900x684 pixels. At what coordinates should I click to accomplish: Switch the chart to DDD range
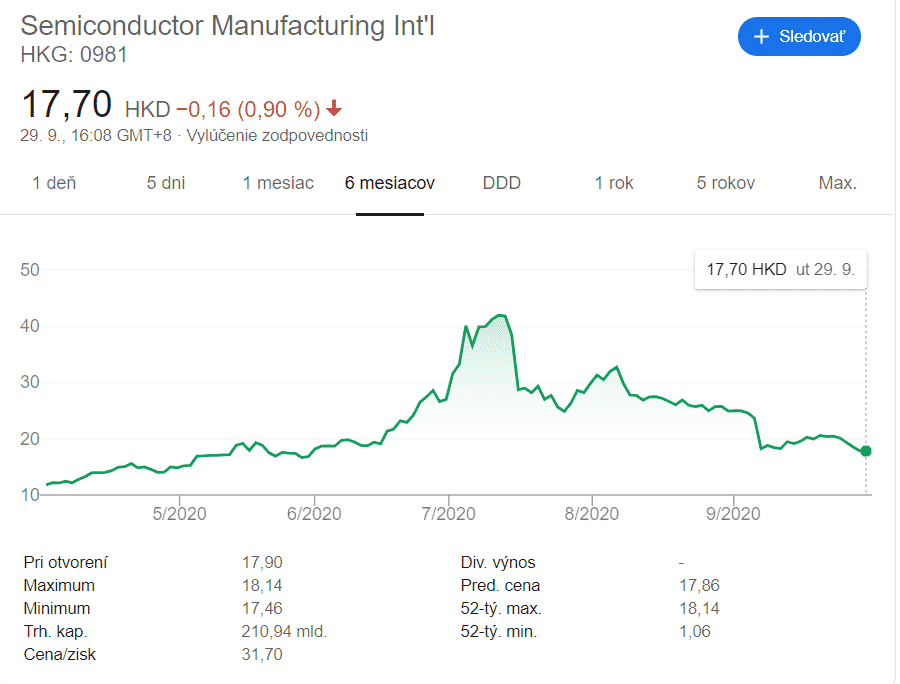click(x=502, y=183)
